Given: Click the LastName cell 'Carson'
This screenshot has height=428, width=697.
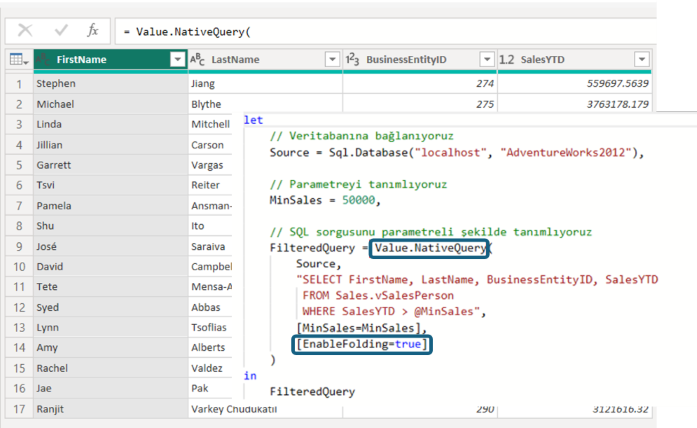Looking at the screenshot, I should (x=210, y=145).
